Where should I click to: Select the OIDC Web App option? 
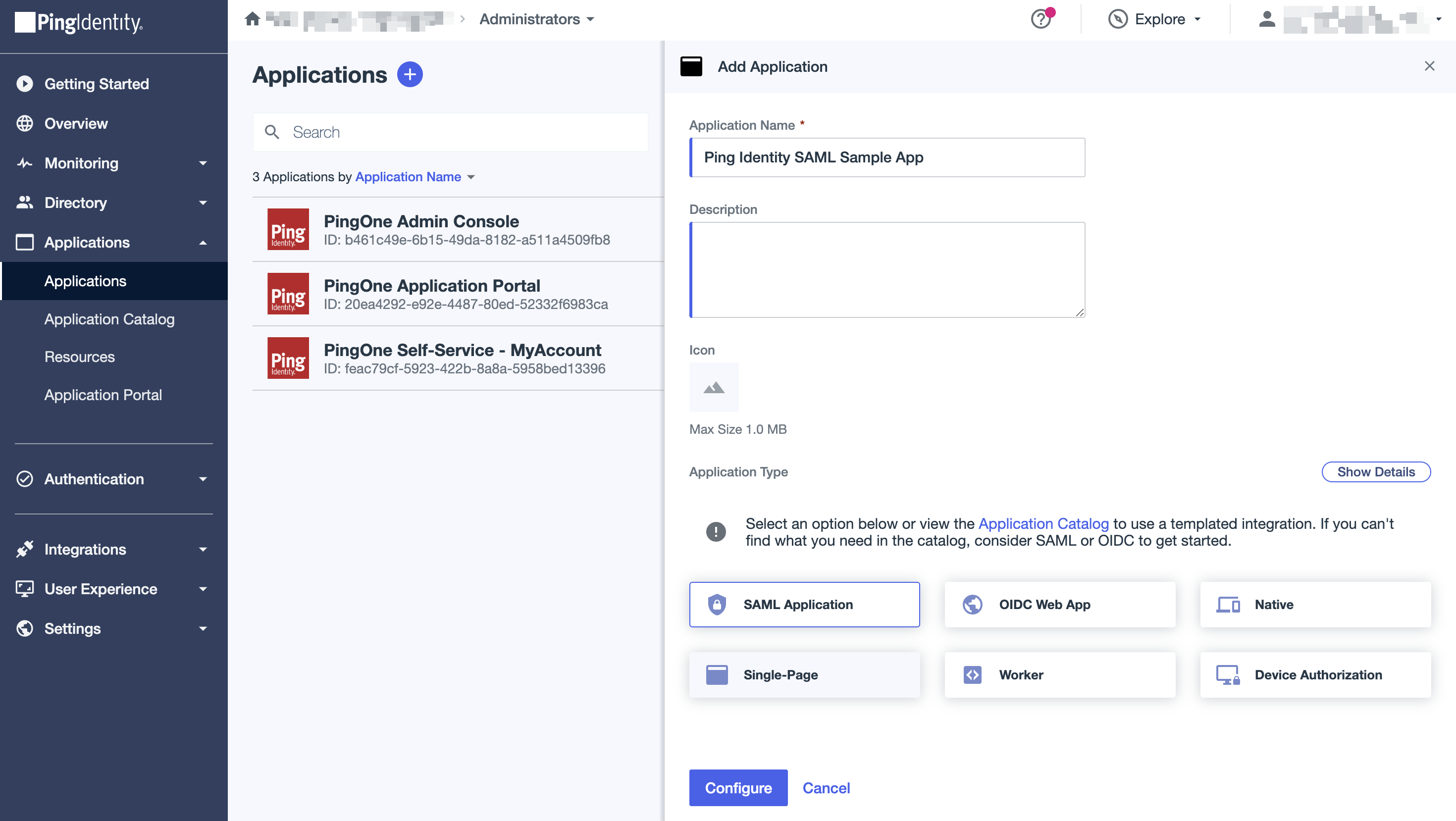tap(1060, 604)
